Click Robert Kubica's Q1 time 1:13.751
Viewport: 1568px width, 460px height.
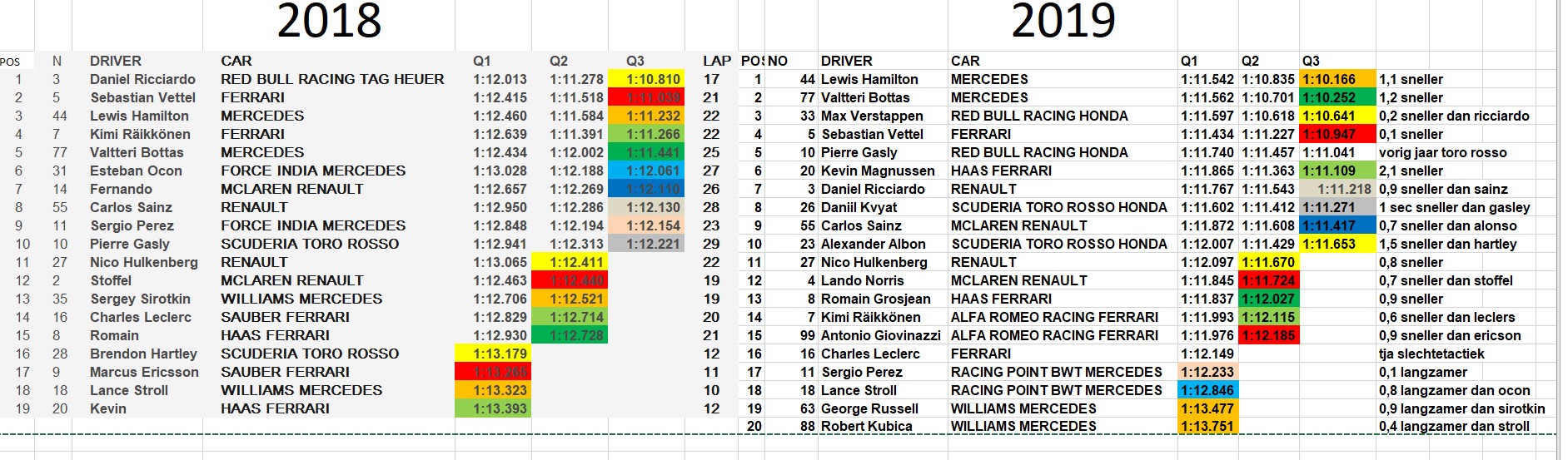point(1207,426)
